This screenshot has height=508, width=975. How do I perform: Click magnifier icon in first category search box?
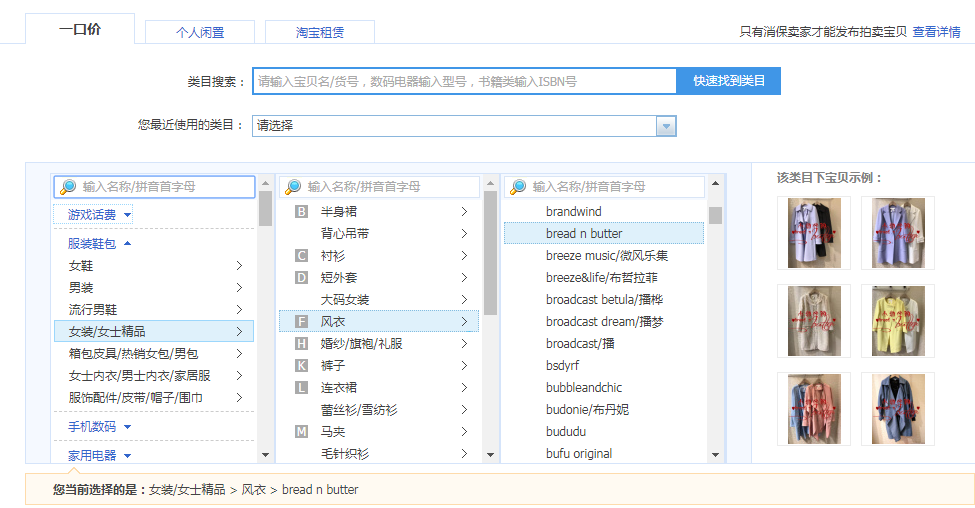pos(68,187)
